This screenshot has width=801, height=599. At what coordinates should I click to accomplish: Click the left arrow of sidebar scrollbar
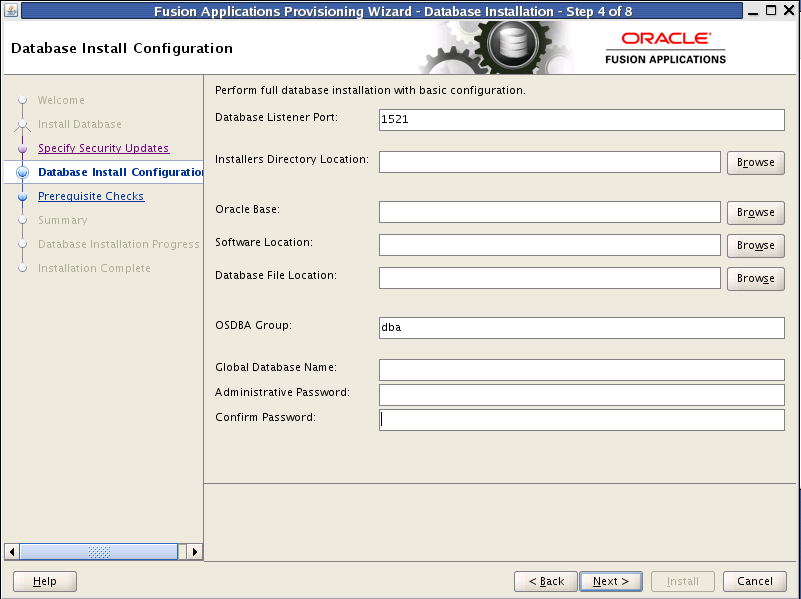point(12,552)
